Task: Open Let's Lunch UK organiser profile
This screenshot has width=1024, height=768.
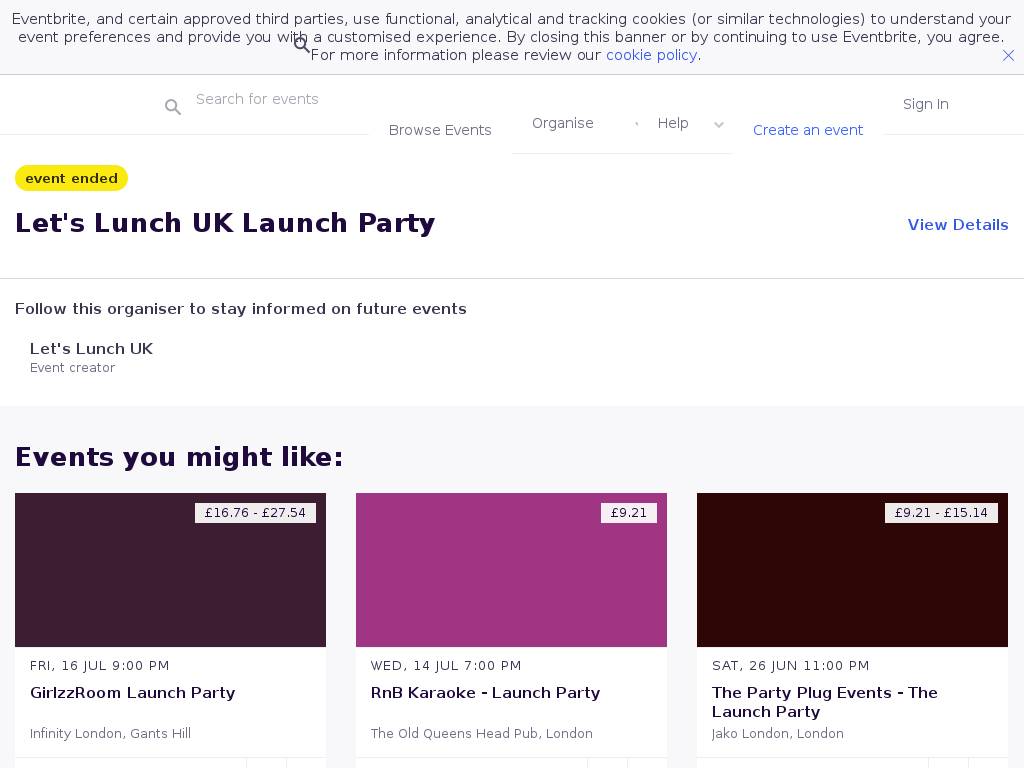Action: [91, 349]
